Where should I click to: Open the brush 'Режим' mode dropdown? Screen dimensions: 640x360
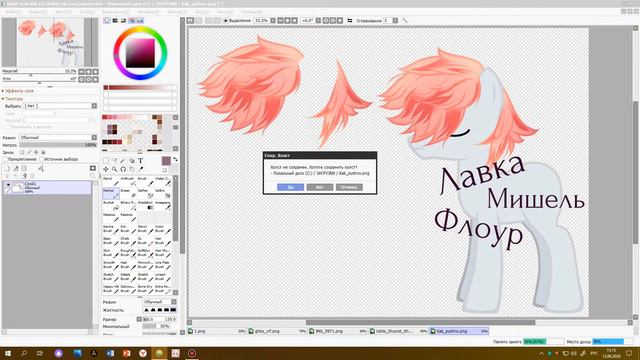pos(174,302)
